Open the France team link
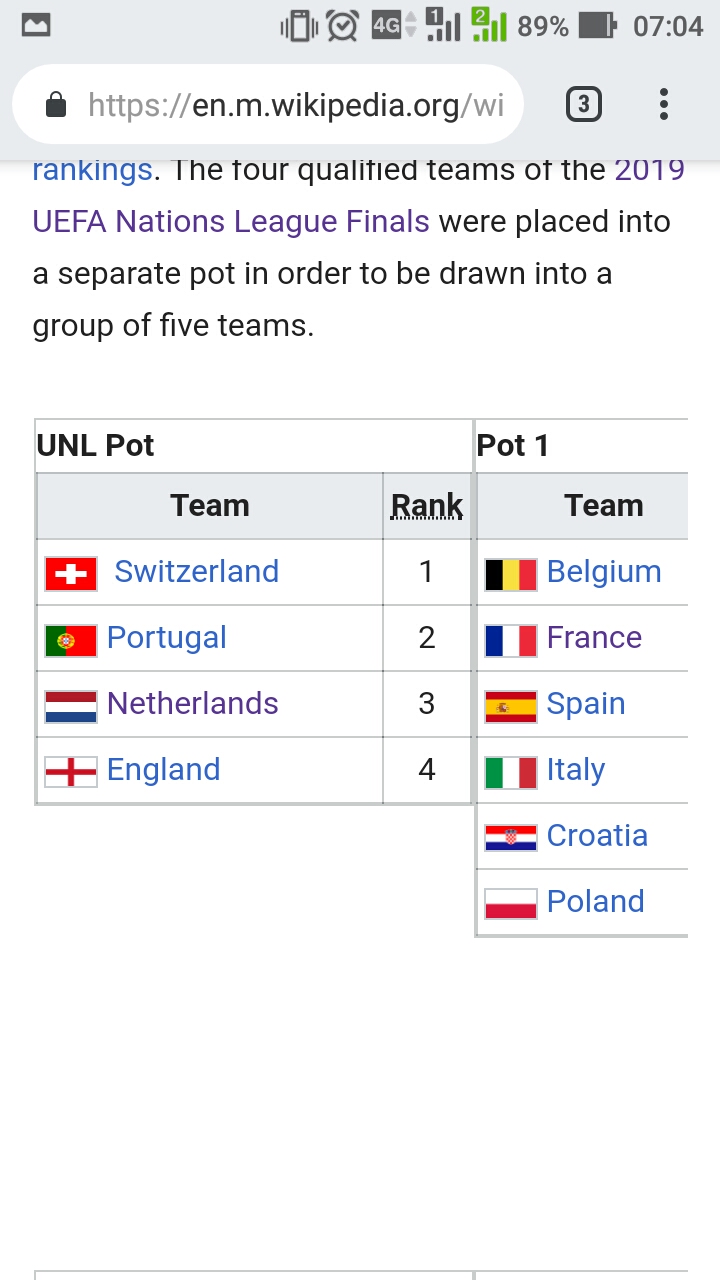This screenshot has height=1280, width=720. (x=594, y=638)
